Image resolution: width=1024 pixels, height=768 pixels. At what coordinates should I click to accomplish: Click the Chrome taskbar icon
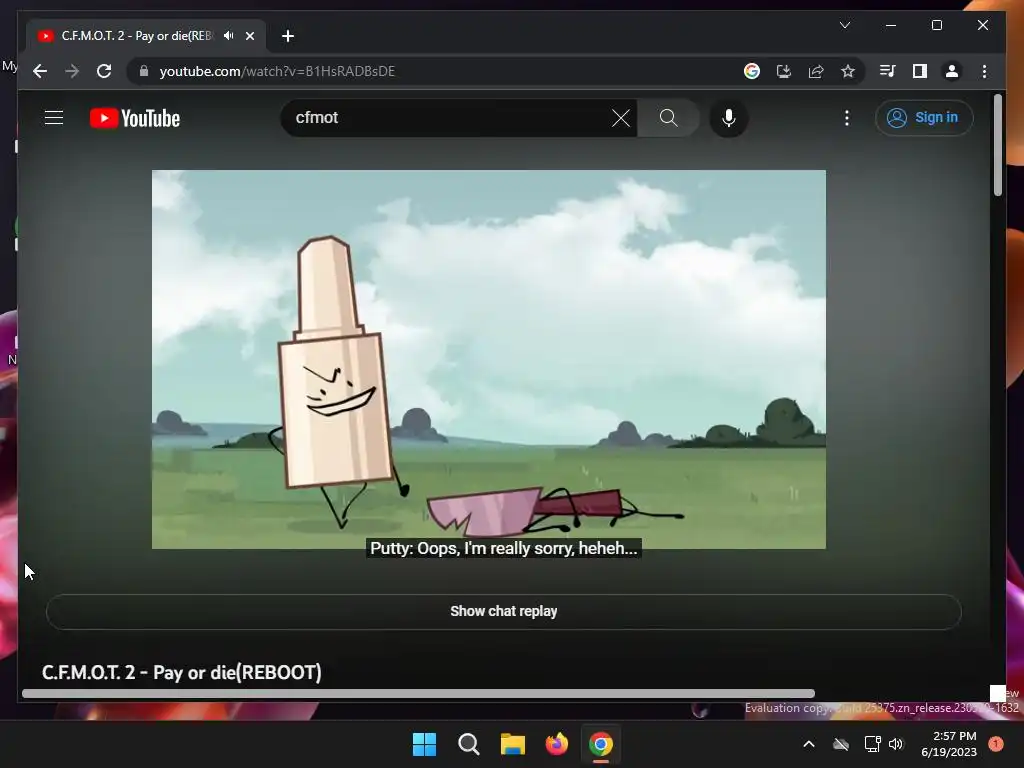click(601, 744)
